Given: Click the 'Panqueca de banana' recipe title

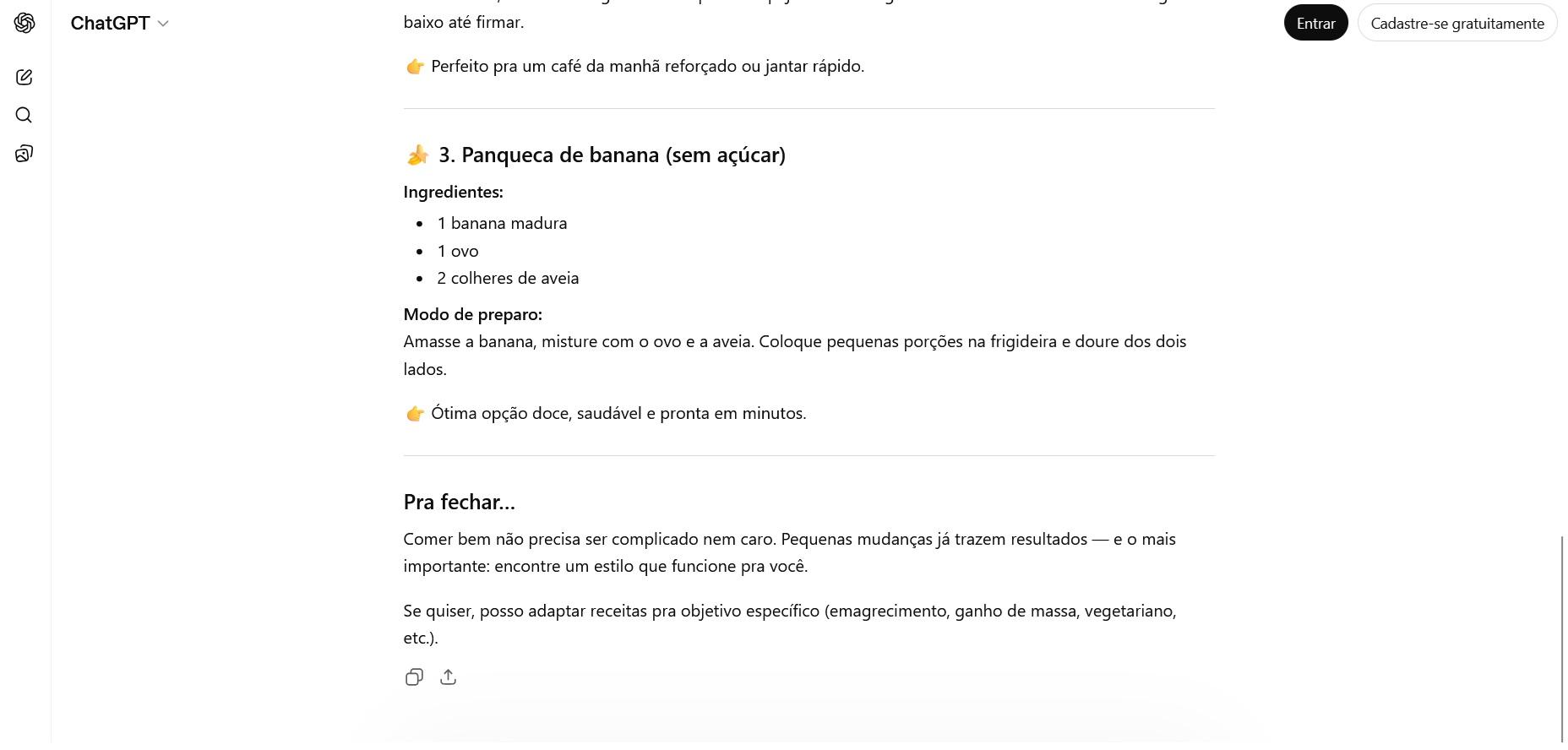Looking at the screenshot, I should 612,155.
